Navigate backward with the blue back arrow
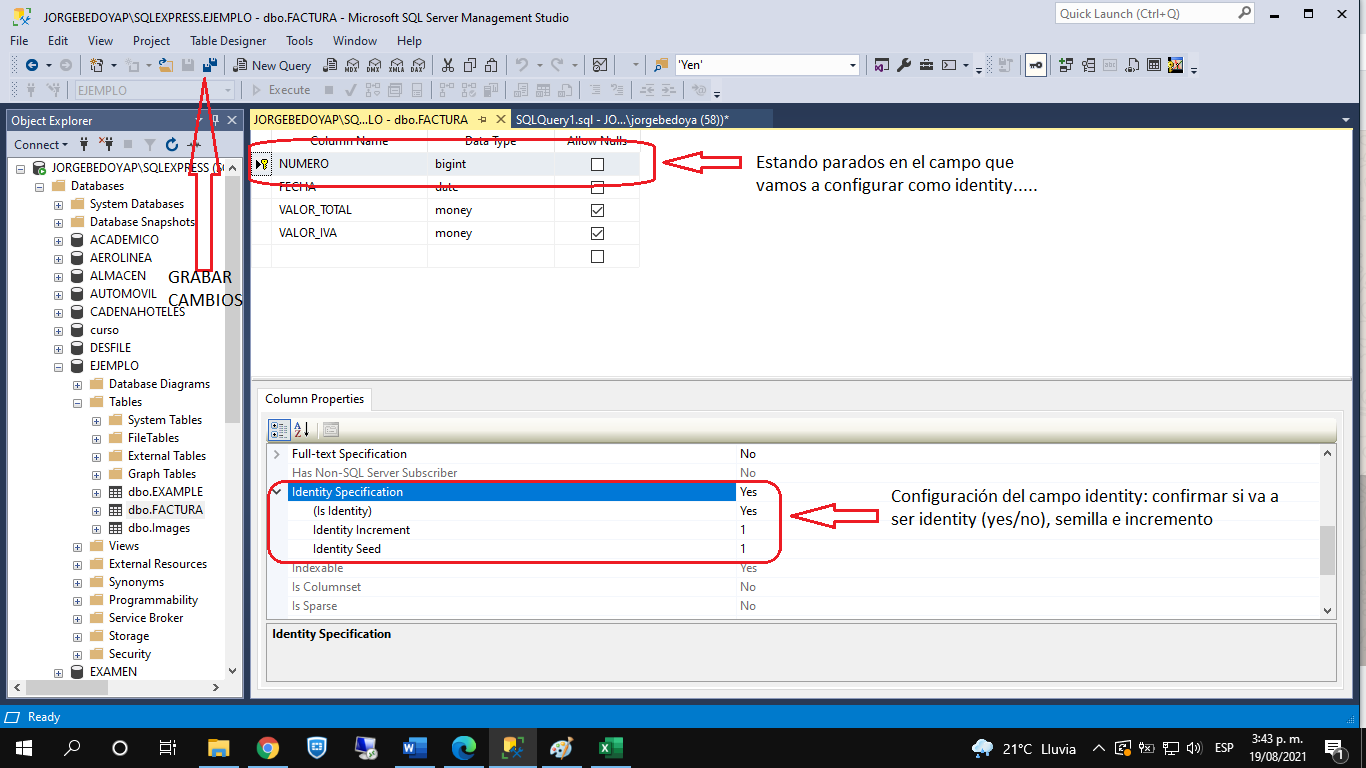Screen dimensions: 1366x768 32,65
